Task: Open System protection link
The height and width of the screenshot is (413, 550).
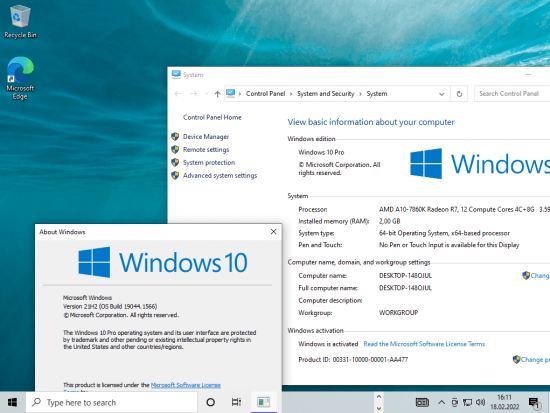Action: click(x=209, y=162)
